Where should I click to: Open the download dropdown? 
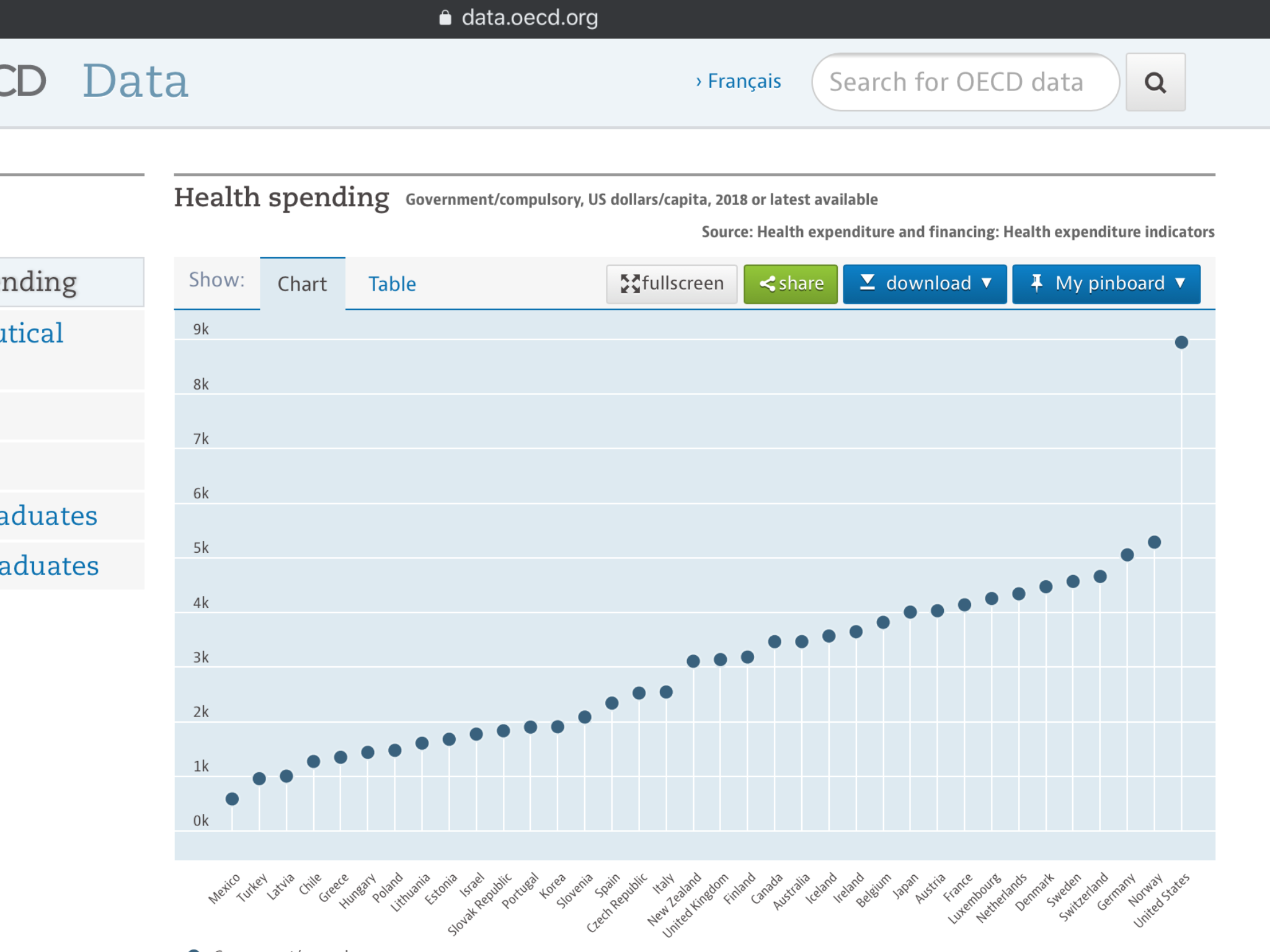pos(925,284)
